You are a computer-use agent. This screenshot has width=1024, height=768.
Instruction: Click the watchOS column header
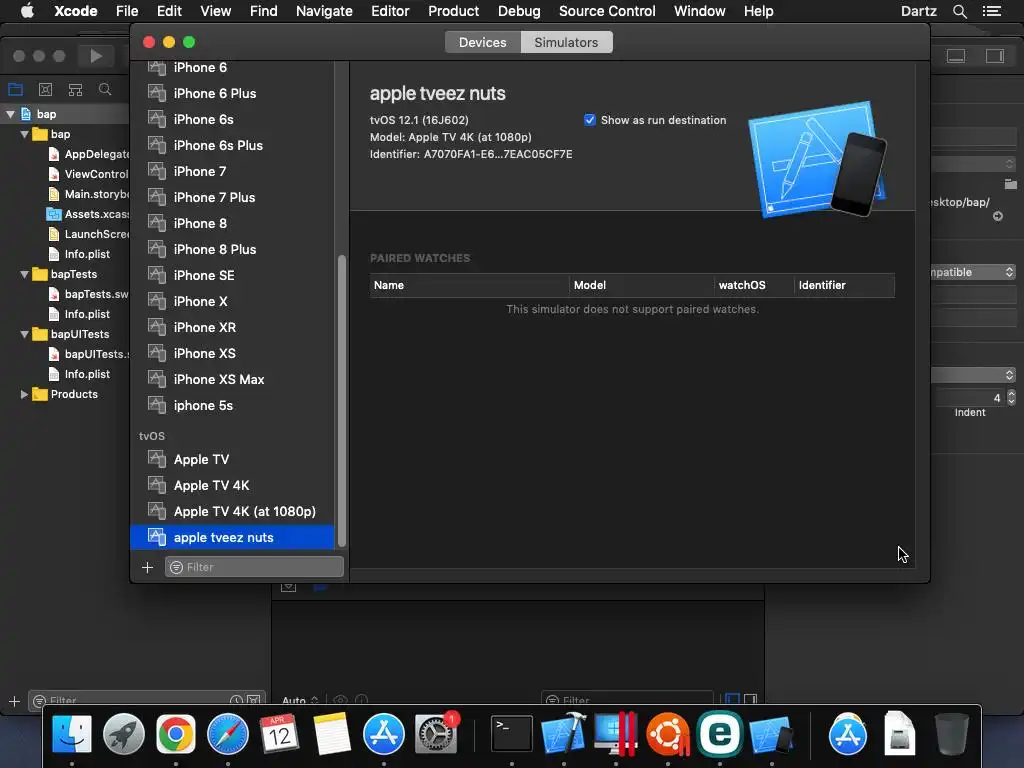click(x=754, y=285)
